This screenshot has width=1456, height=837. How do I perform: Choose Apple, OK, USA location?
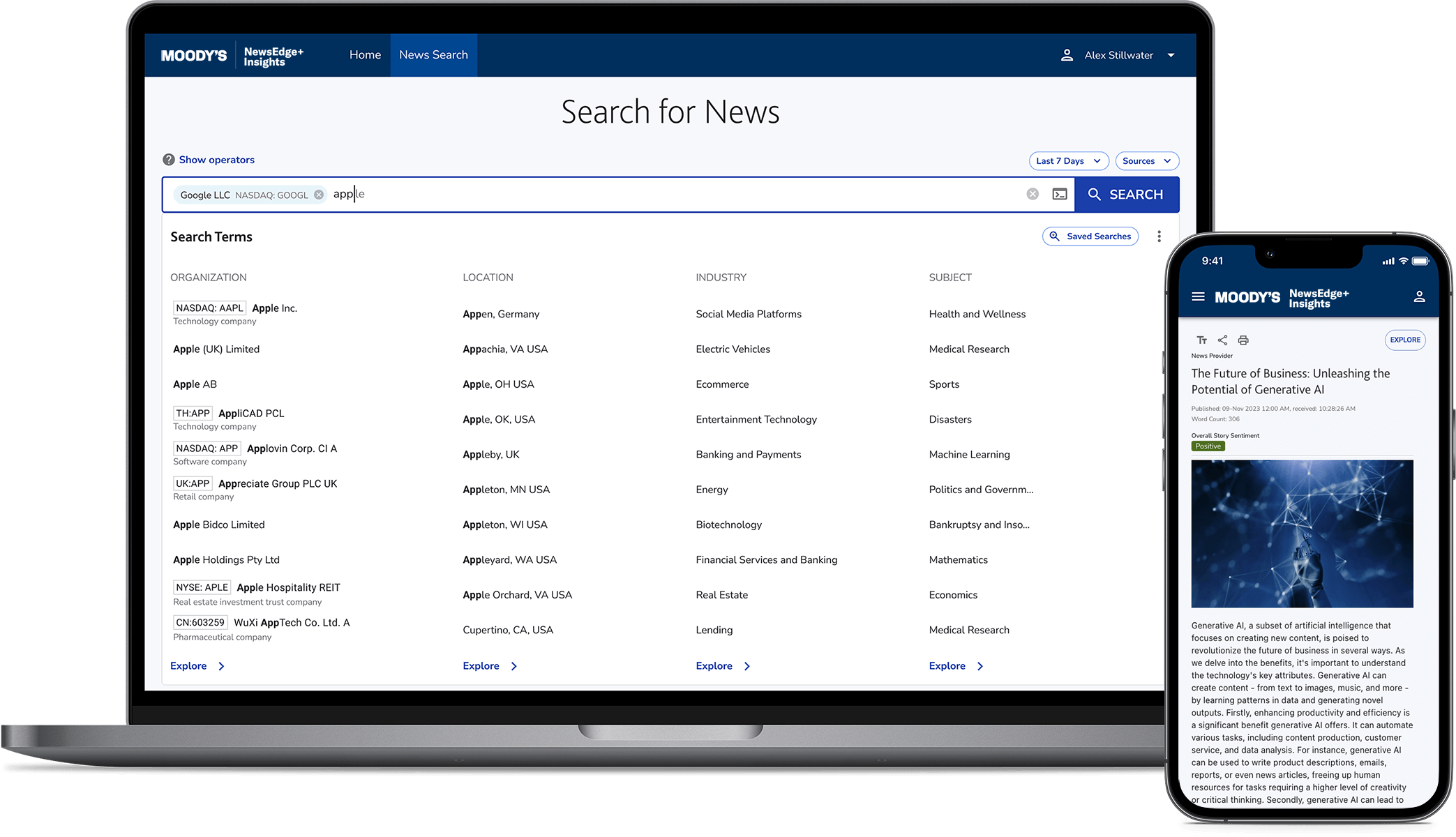coord(499,419)
